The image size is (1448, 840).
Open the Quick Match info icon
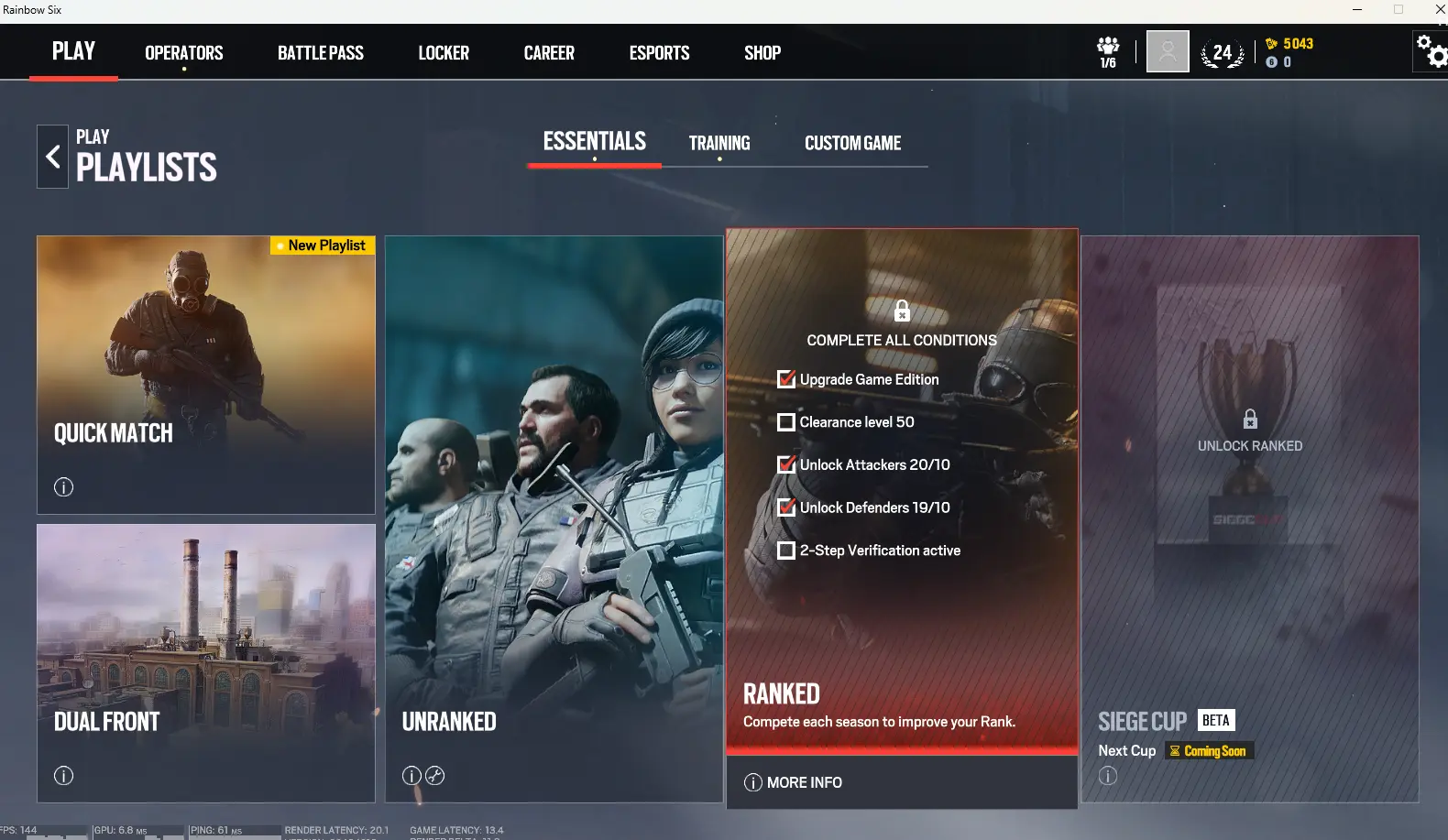pos(63,487)
